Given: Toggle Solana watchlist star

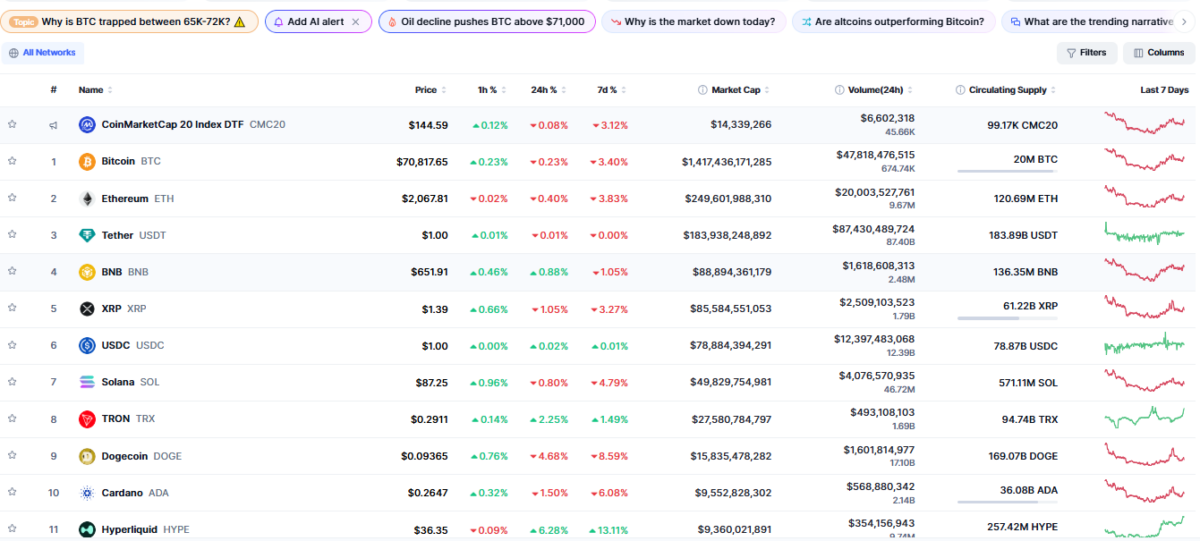Looking at the screenshot, I should (12, 381).
